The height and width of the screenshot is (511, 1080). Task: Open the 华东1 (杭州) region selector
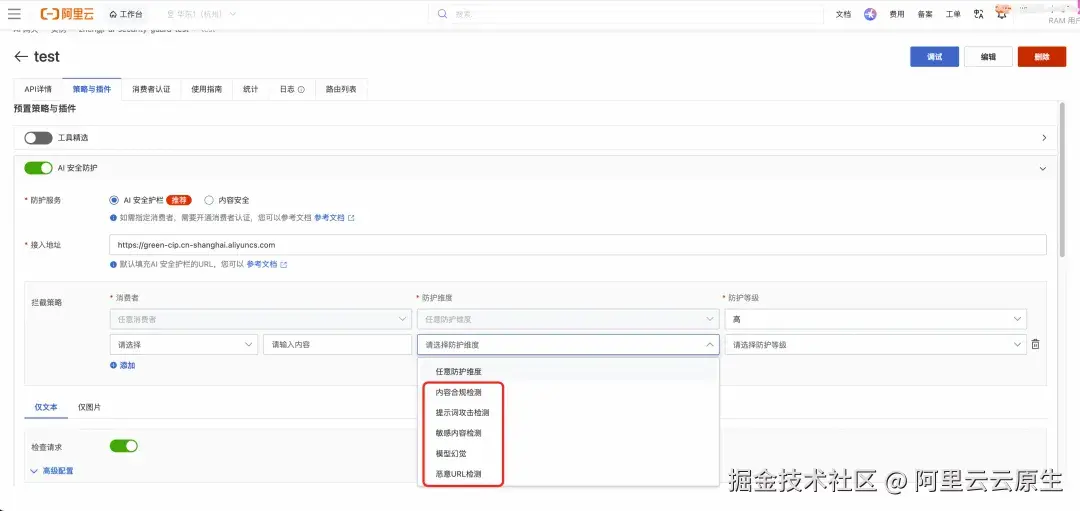point(202,14)
